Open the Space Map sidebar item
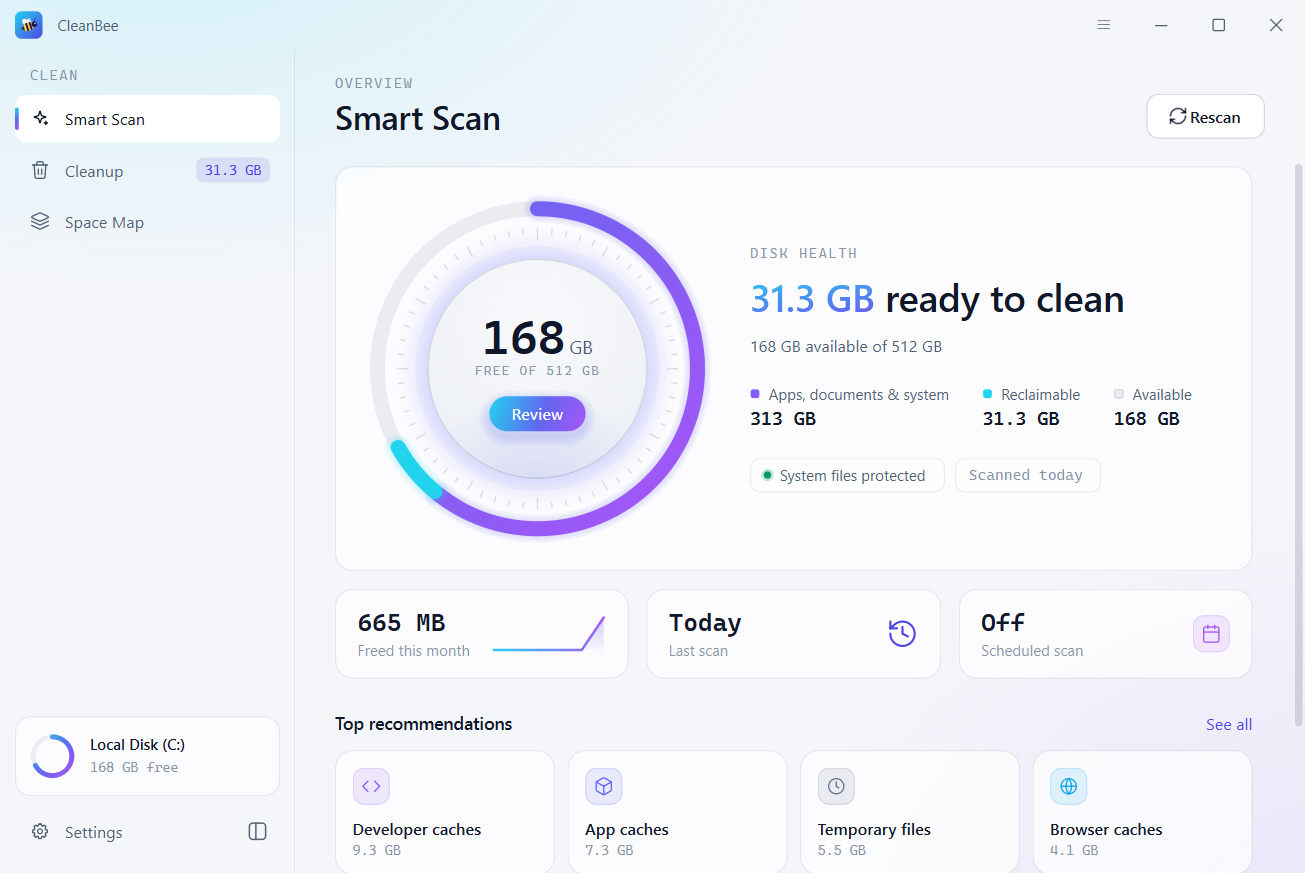1305x873 pixels. click(x=147, y=223)
